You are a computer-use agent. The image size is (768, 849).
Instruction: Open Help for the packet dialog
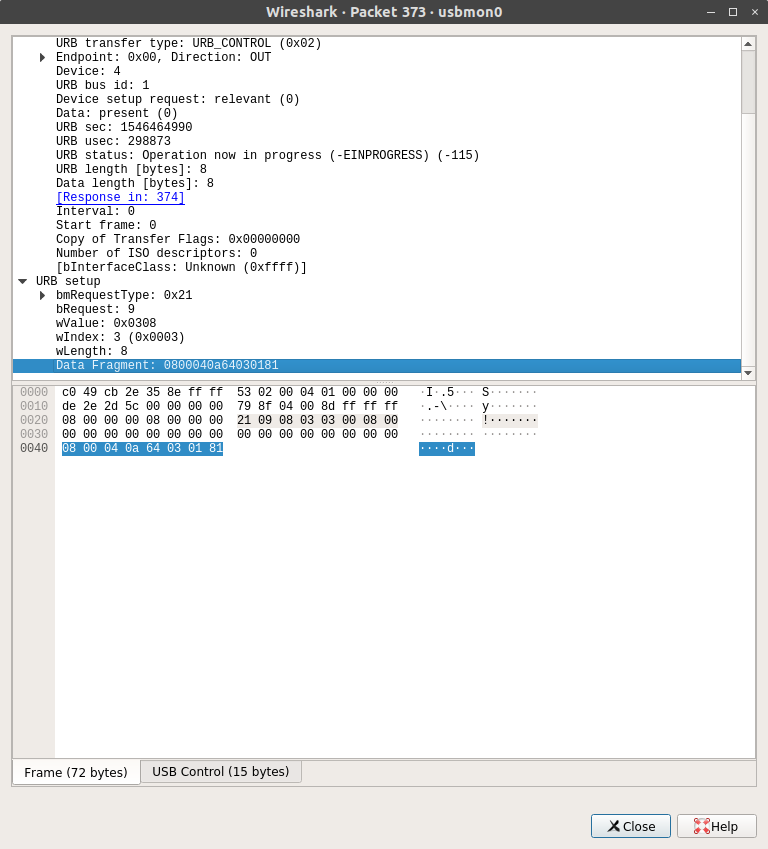point(716,826)
